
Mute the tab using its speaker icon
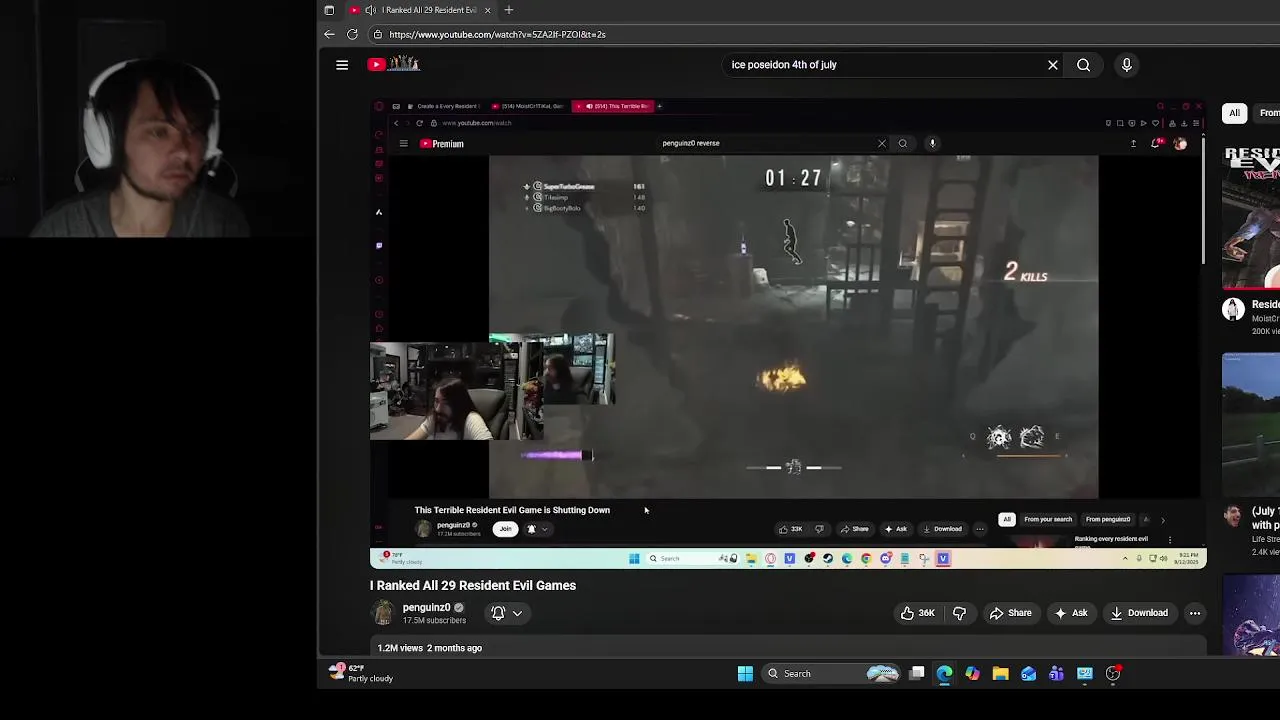pyautogui.click(x=370, y=10)
